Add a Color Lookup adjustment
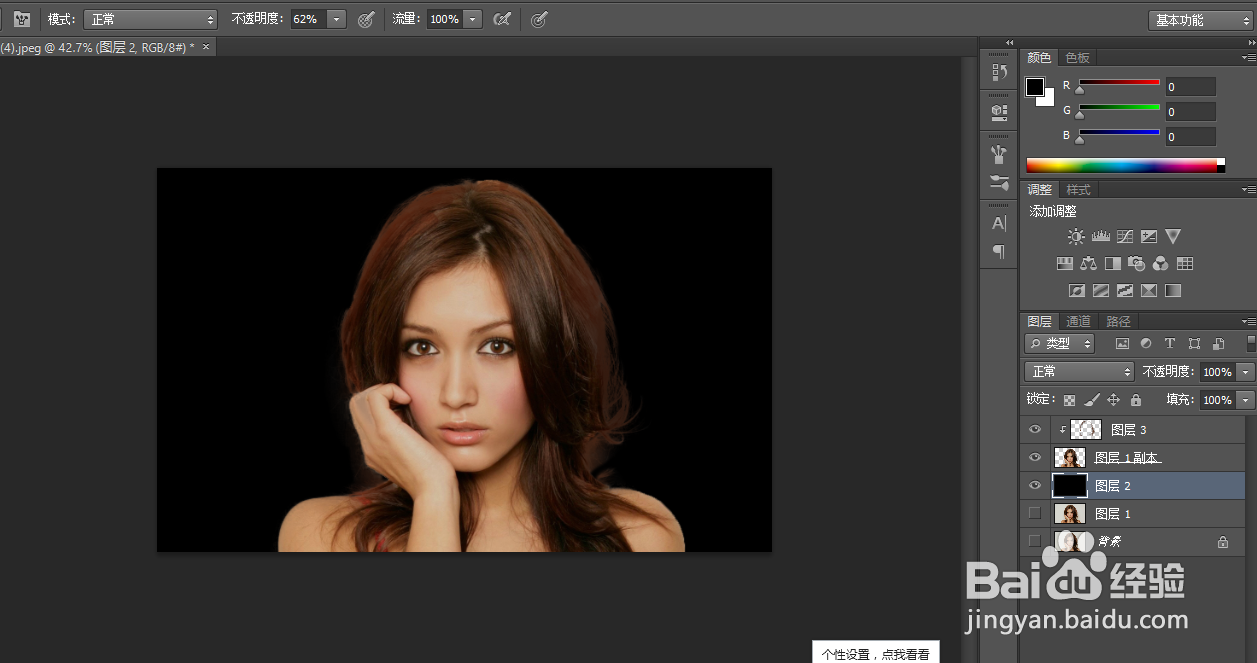The image size is (1257, 663). tap(1185, 264)
